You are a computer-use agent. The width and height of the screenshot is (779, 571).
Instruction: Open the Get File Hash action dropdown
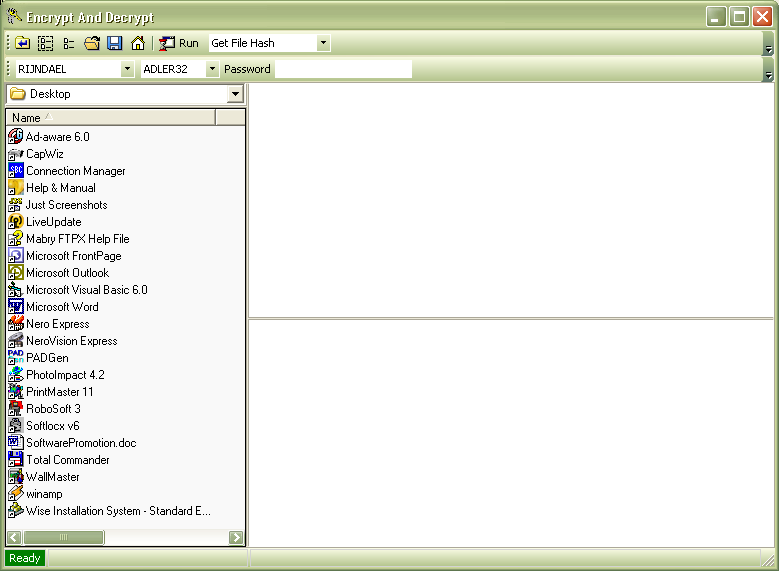point(323,43)
